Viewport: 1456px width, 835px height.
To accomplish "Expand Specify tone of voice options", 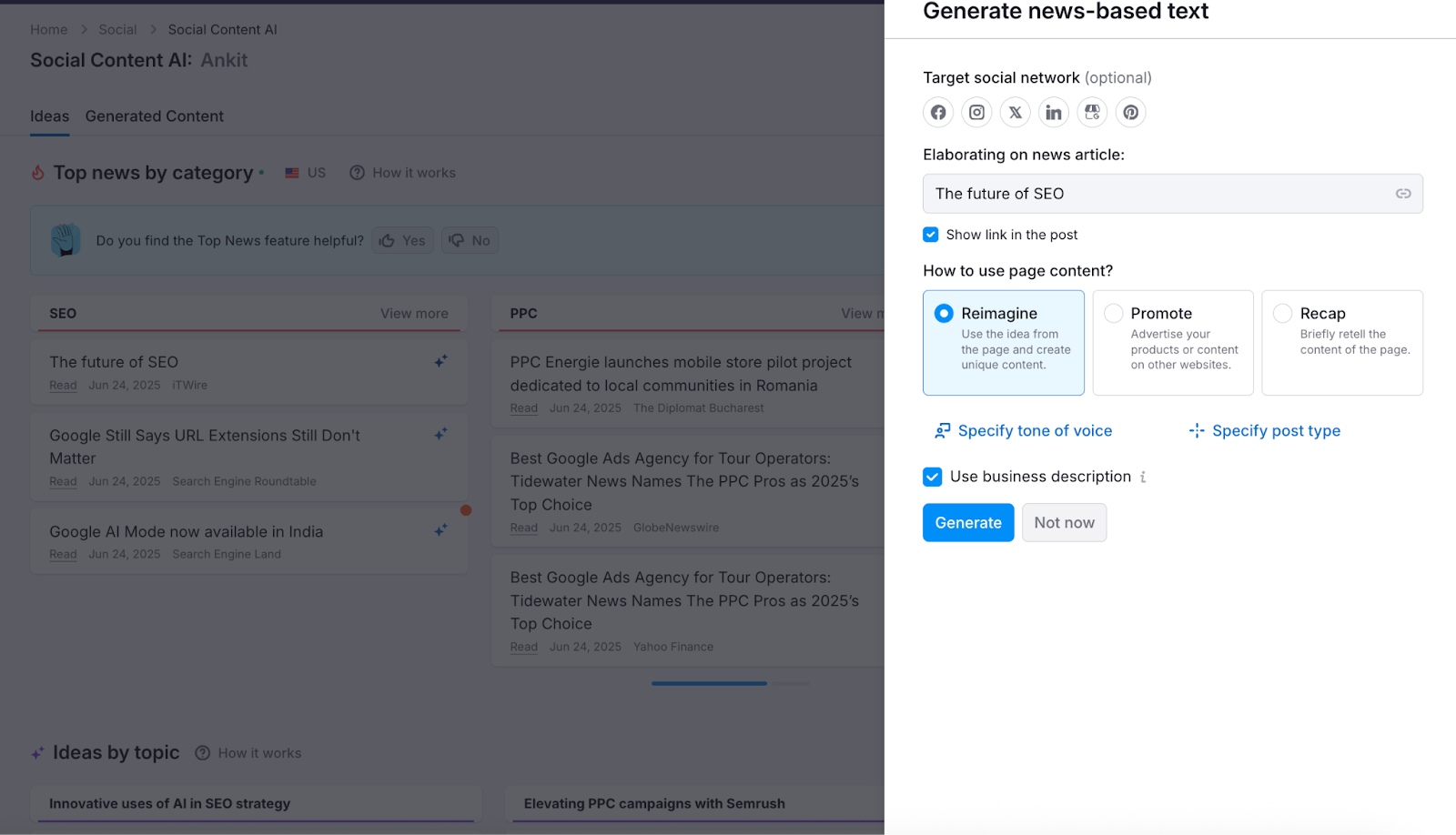I will pos(1024,431).
